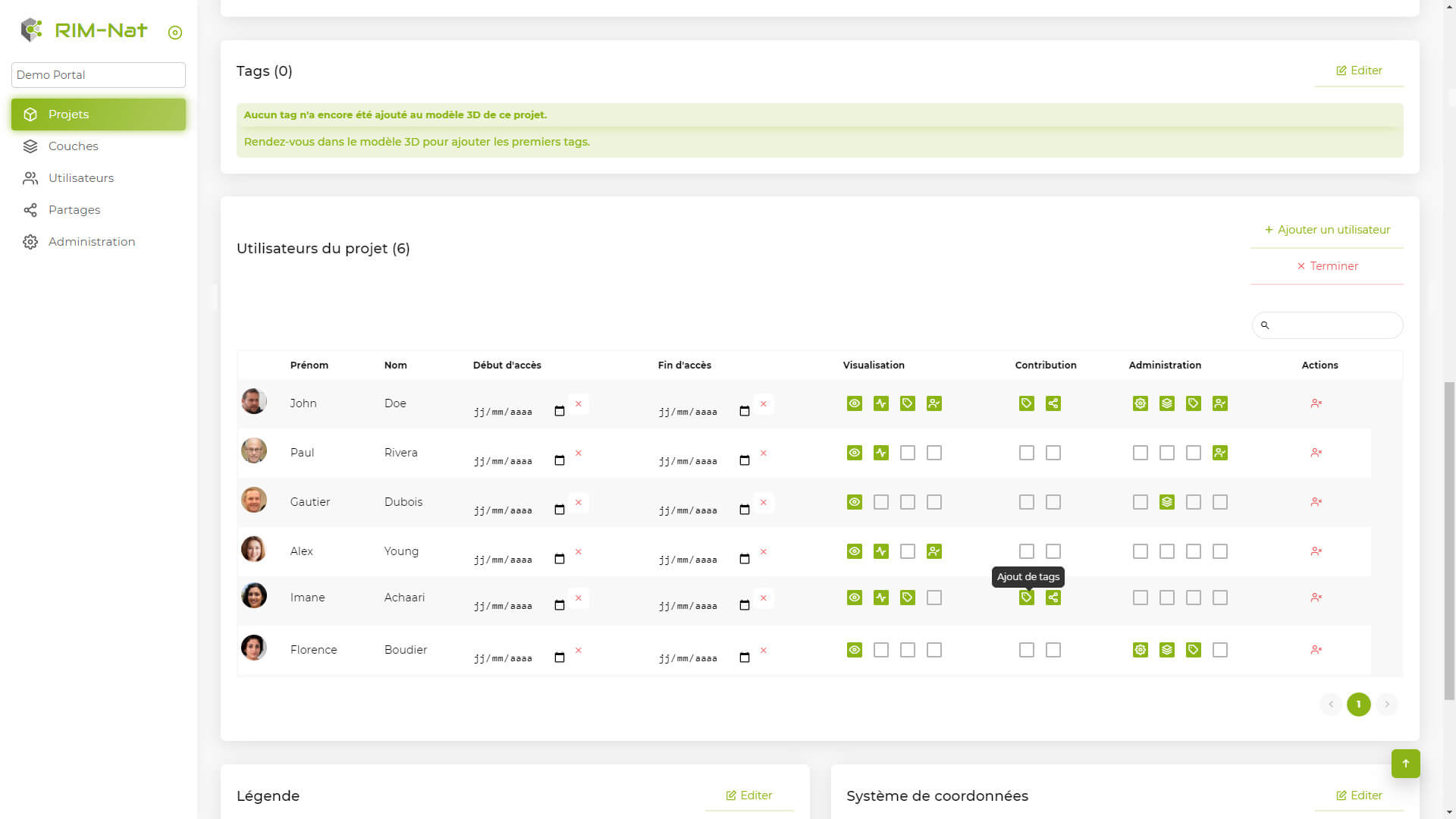Open Couches in sidebar menu
1456x819 pixels.
point(73,146)
